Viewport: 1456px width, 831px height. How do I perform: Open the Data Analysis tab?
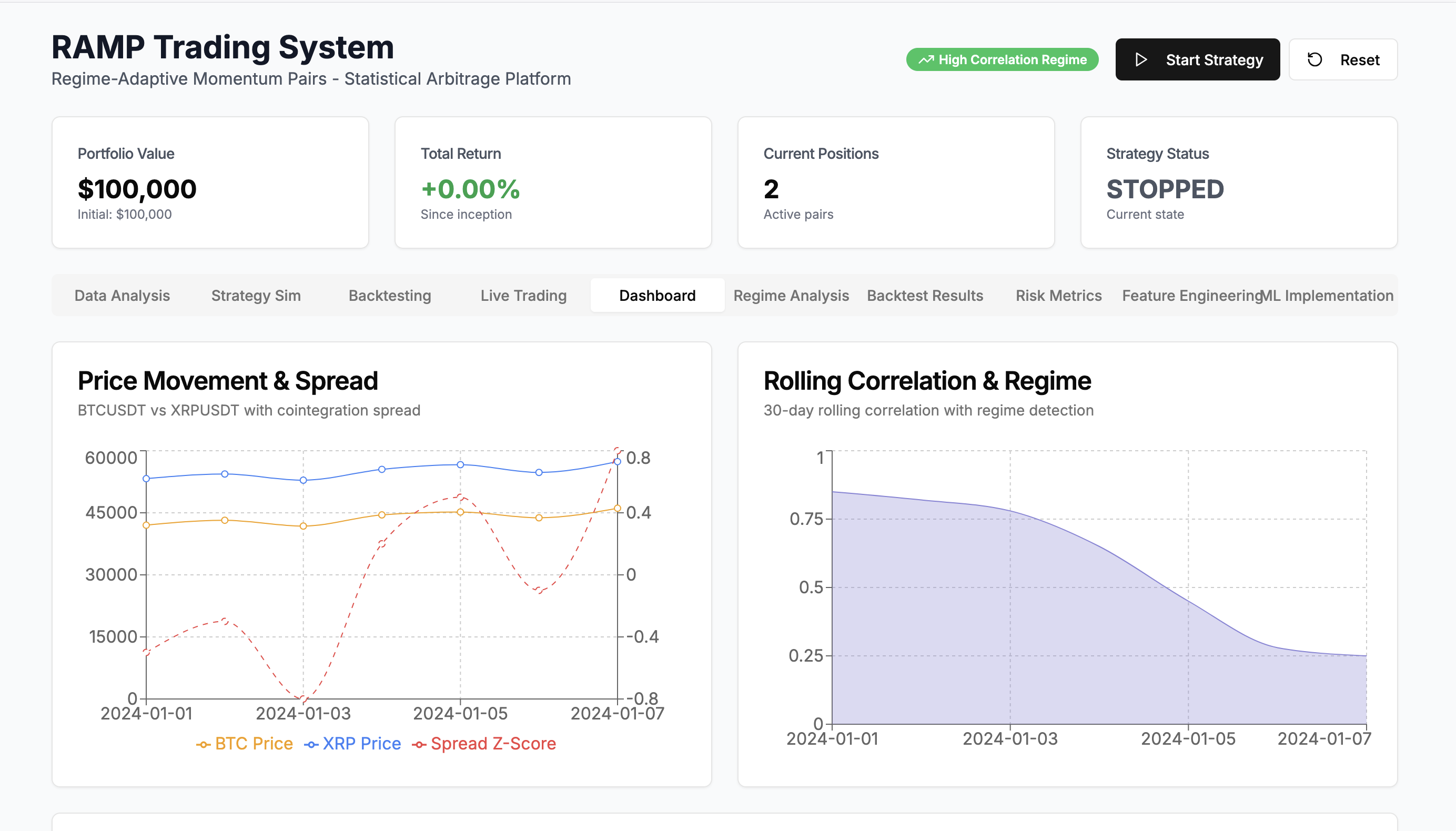pos(122,296)
